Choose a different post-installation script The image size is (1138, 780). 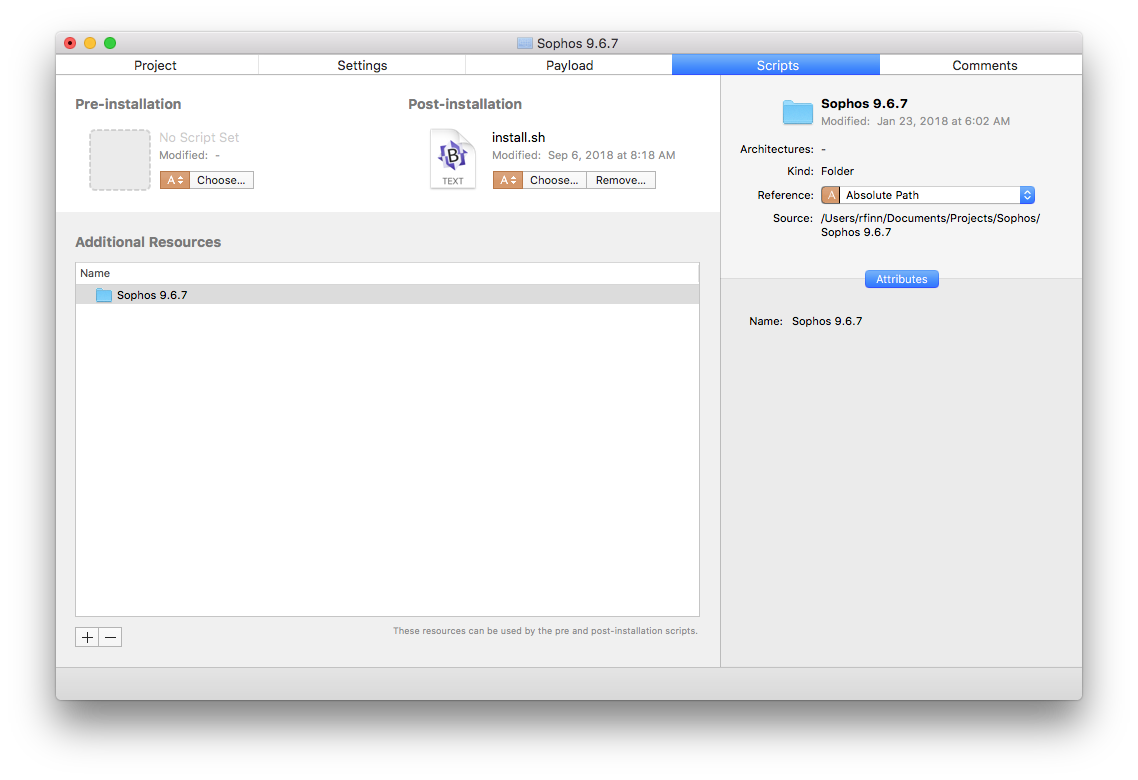click(x=554, y=180)
